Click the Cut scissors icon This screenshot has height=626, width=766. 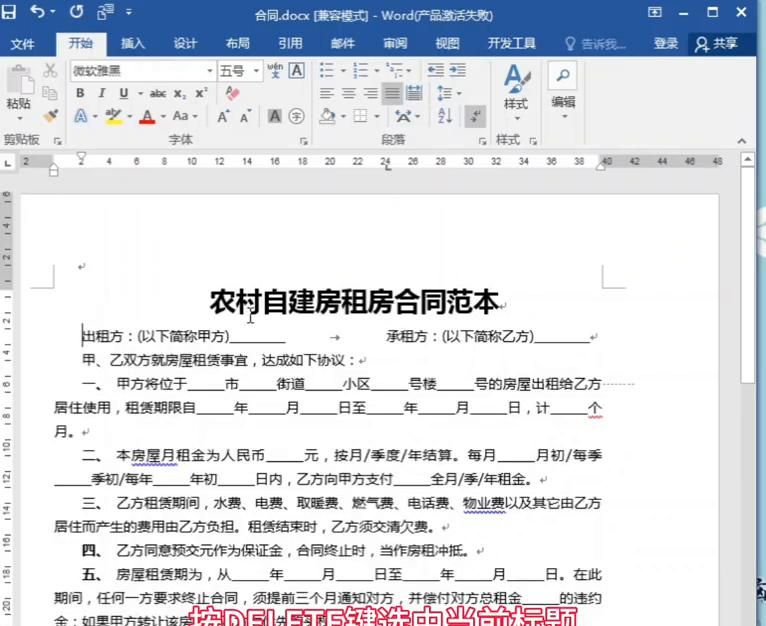50,70
